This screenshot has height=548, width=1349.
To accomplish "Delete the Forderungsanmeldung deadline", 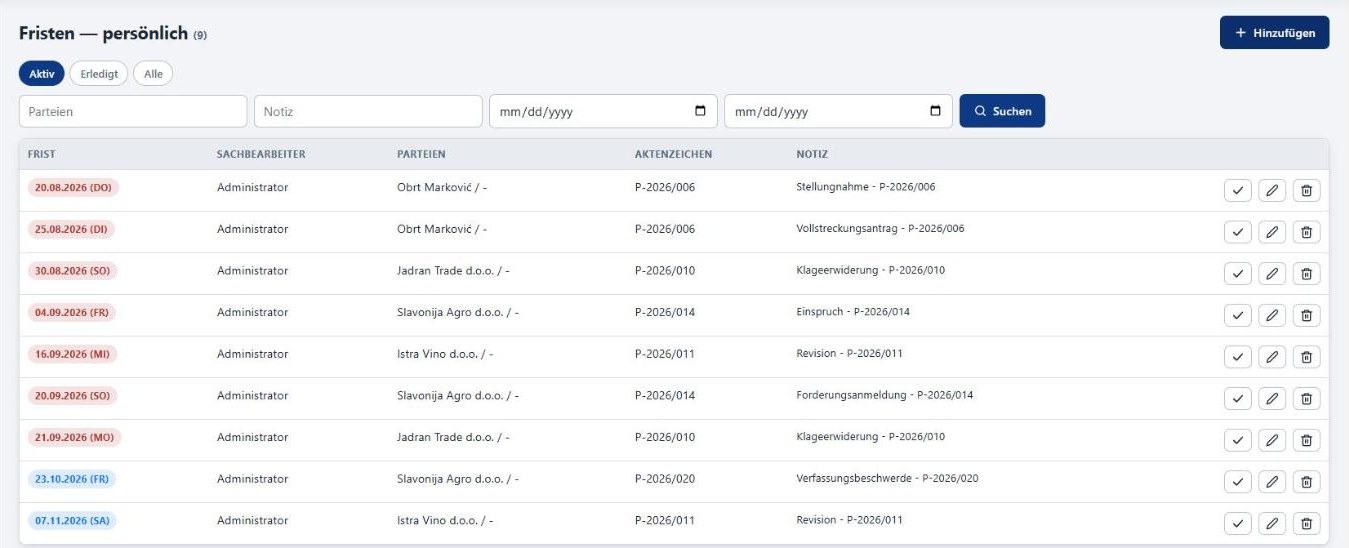I will [1306, 399].
